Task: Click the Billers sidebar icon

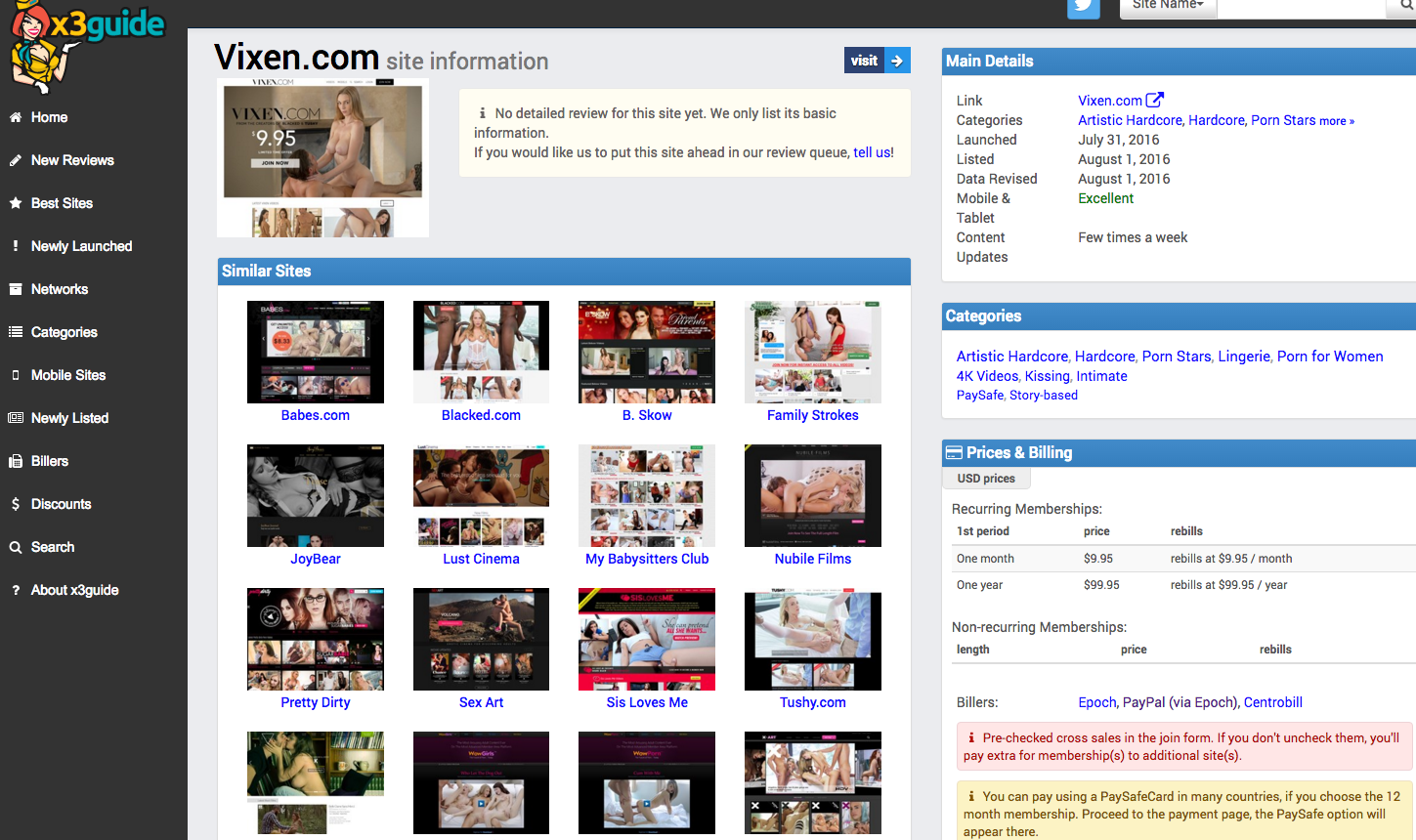Action: [x=16, y=461]
